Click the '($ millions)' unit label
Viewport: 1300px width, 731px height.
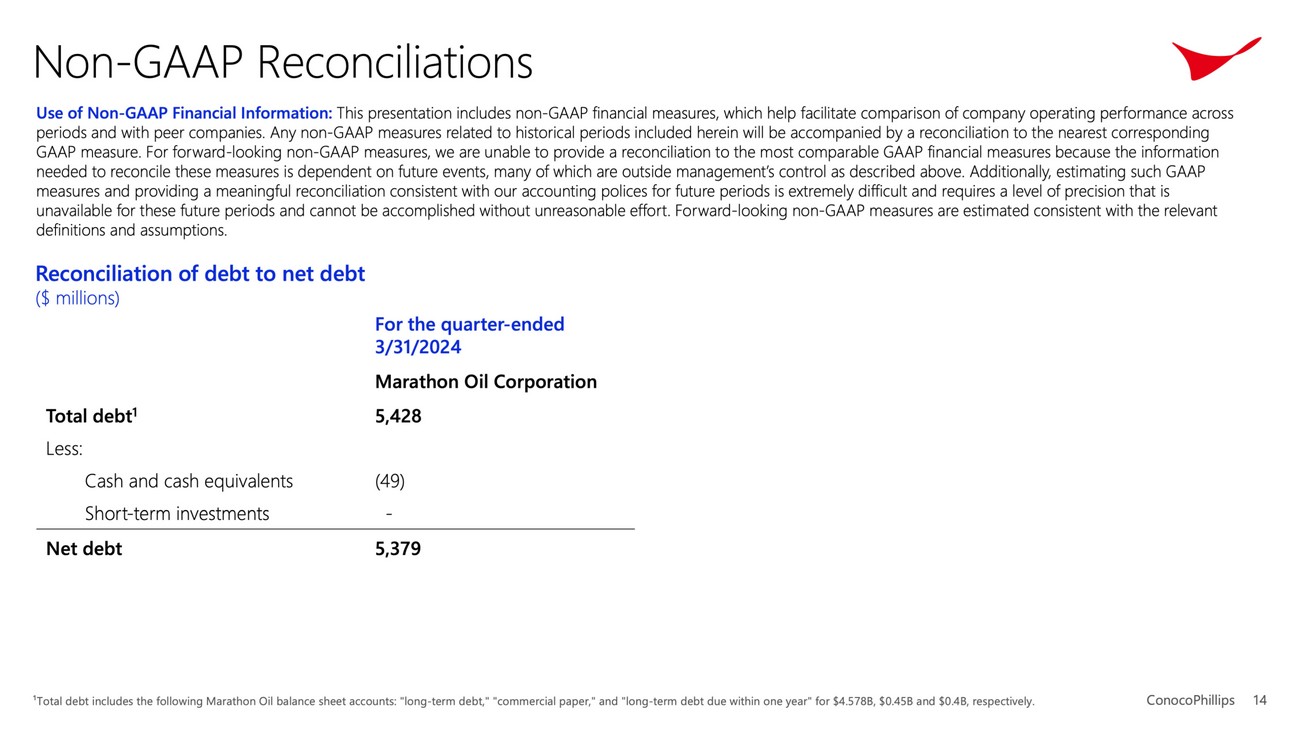(x=77, y=298)
